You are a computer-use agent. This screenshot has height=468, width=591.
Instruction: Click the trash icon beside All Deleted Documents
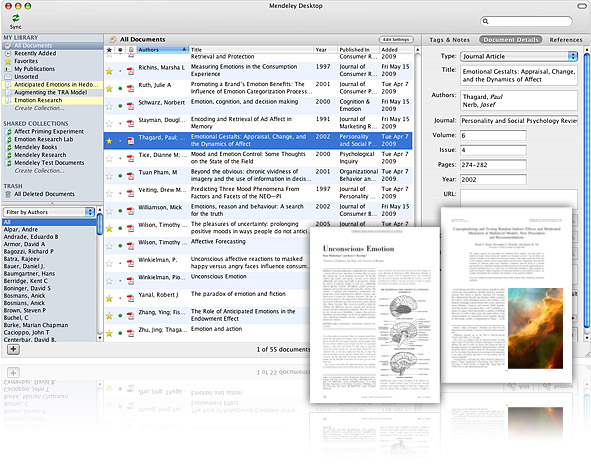[8, 194]
